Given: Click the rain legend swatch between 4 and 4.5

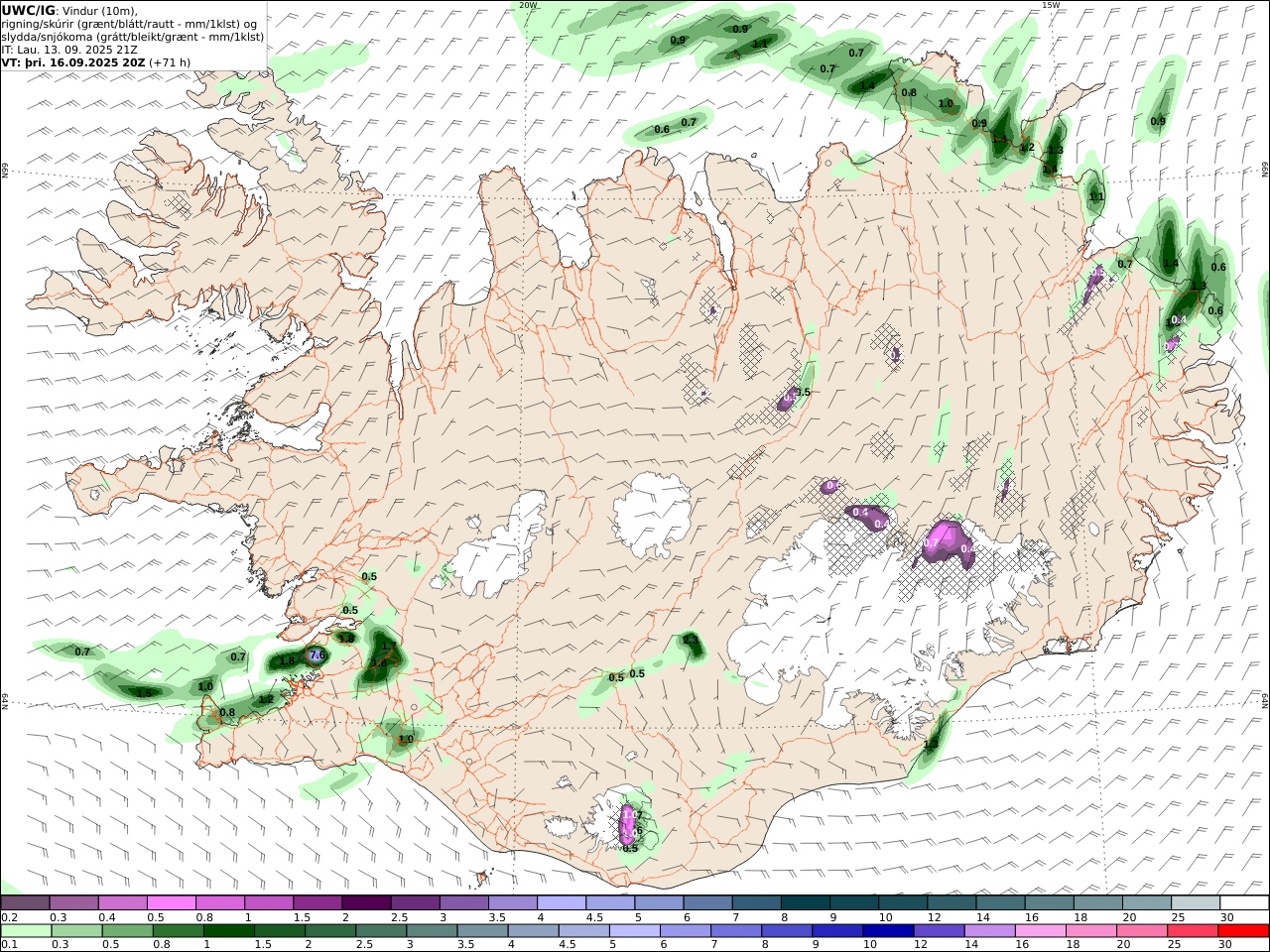Looking at the screenshot, I should pos(532,931).
